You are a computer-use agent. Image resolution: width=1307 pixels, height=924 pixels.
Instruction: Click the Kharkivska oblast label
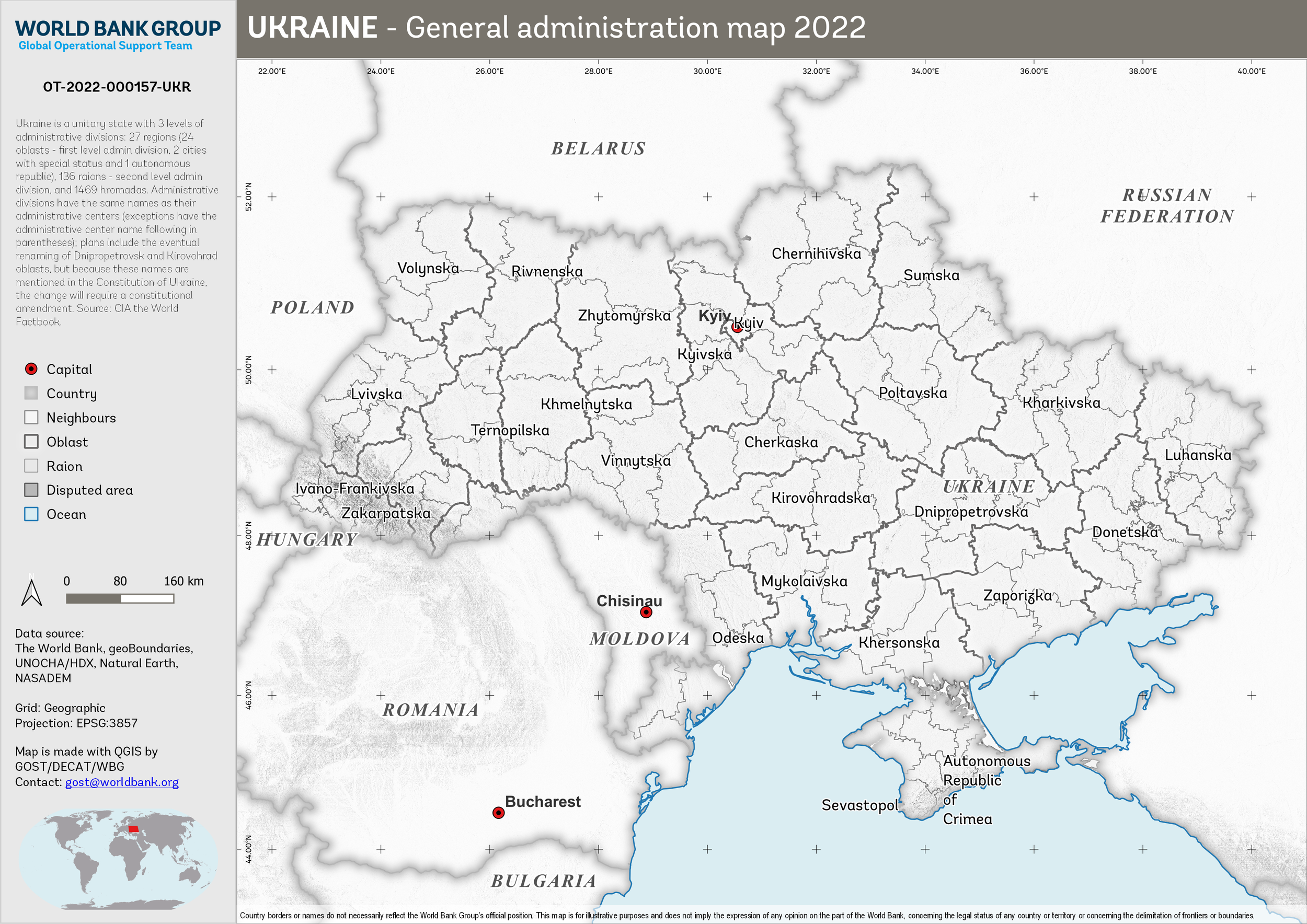(1061, 402)
